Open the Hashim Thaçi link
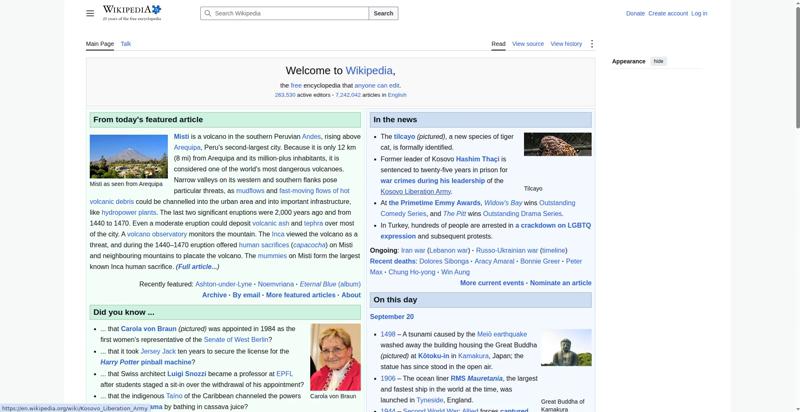 tap(478, 159)
